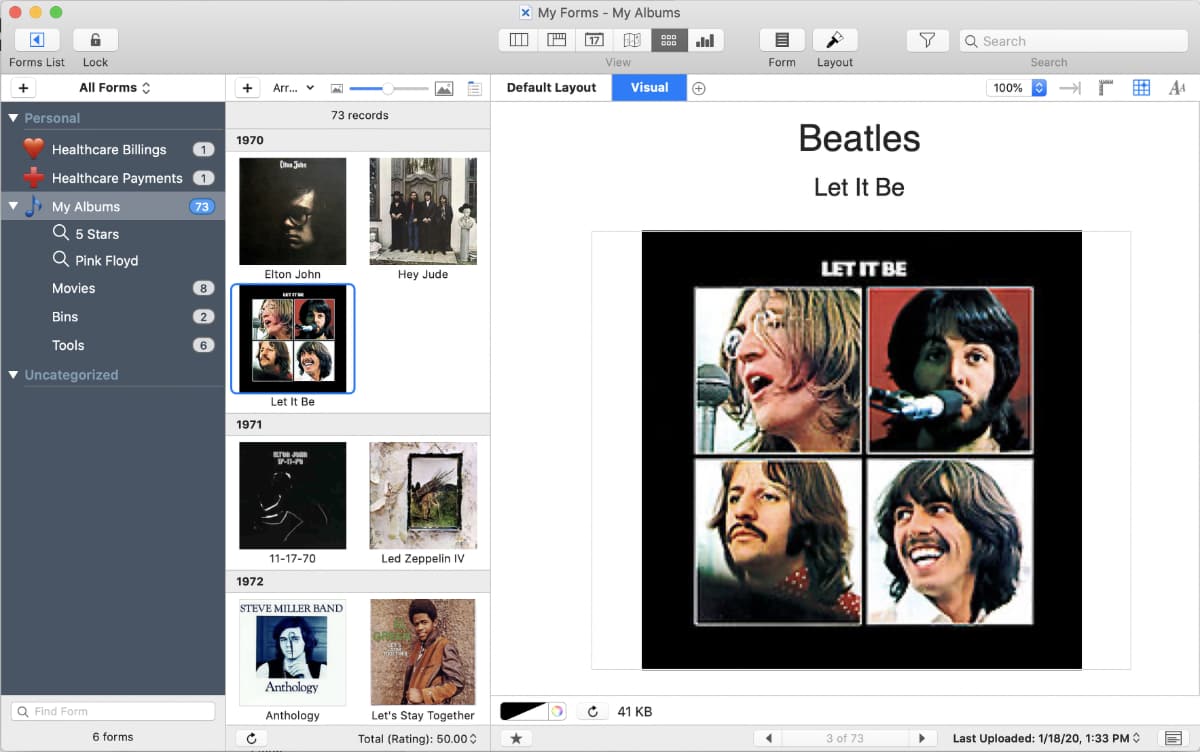Go to the next record arrow

tap(922, 738)
